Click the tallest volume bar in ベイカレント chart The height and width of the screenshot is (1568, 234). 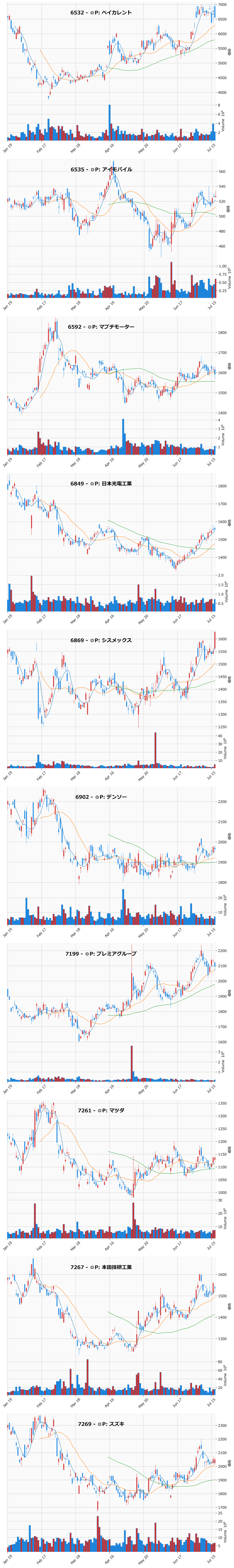[x=110, y=123]
